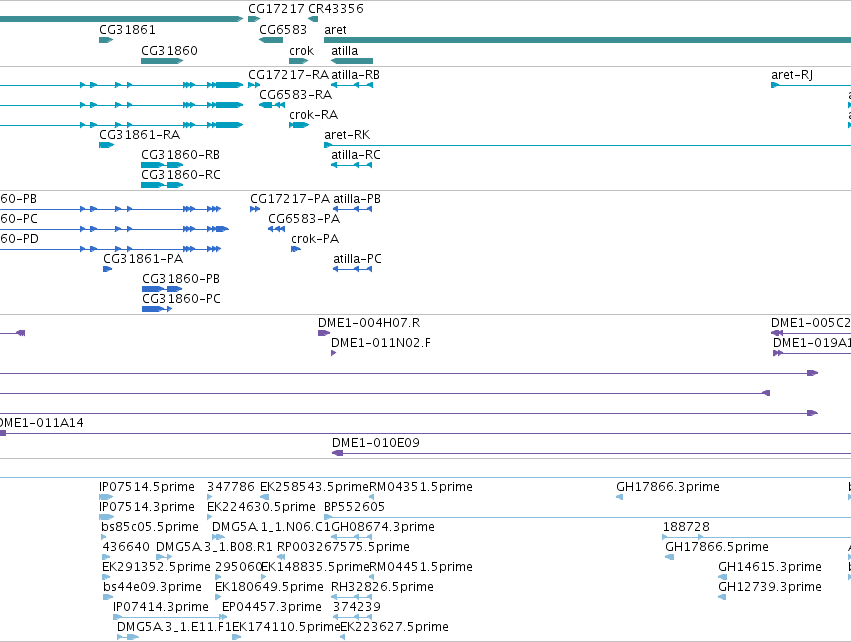Select transcript CG17217-RA
Image resolution: width=851 pixels, height=642 pixels.
[254, 85]
